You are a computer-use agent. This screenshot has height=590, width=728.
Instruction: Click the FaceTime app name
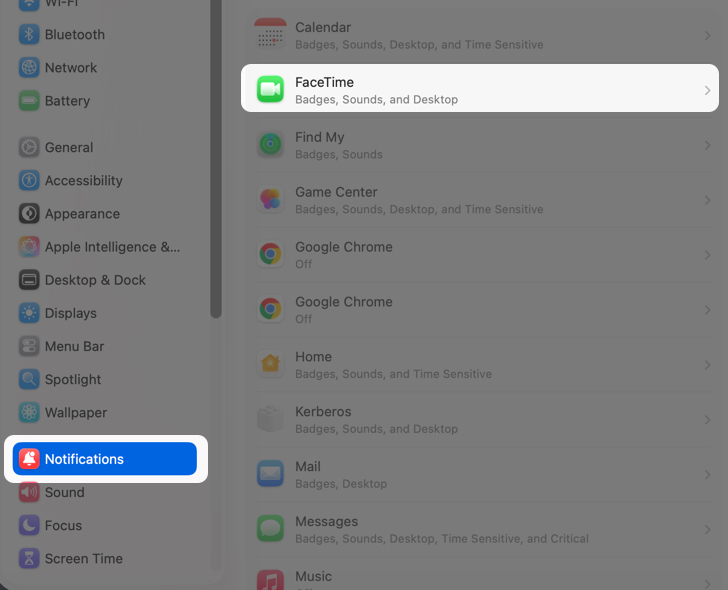tap(325, 82)
